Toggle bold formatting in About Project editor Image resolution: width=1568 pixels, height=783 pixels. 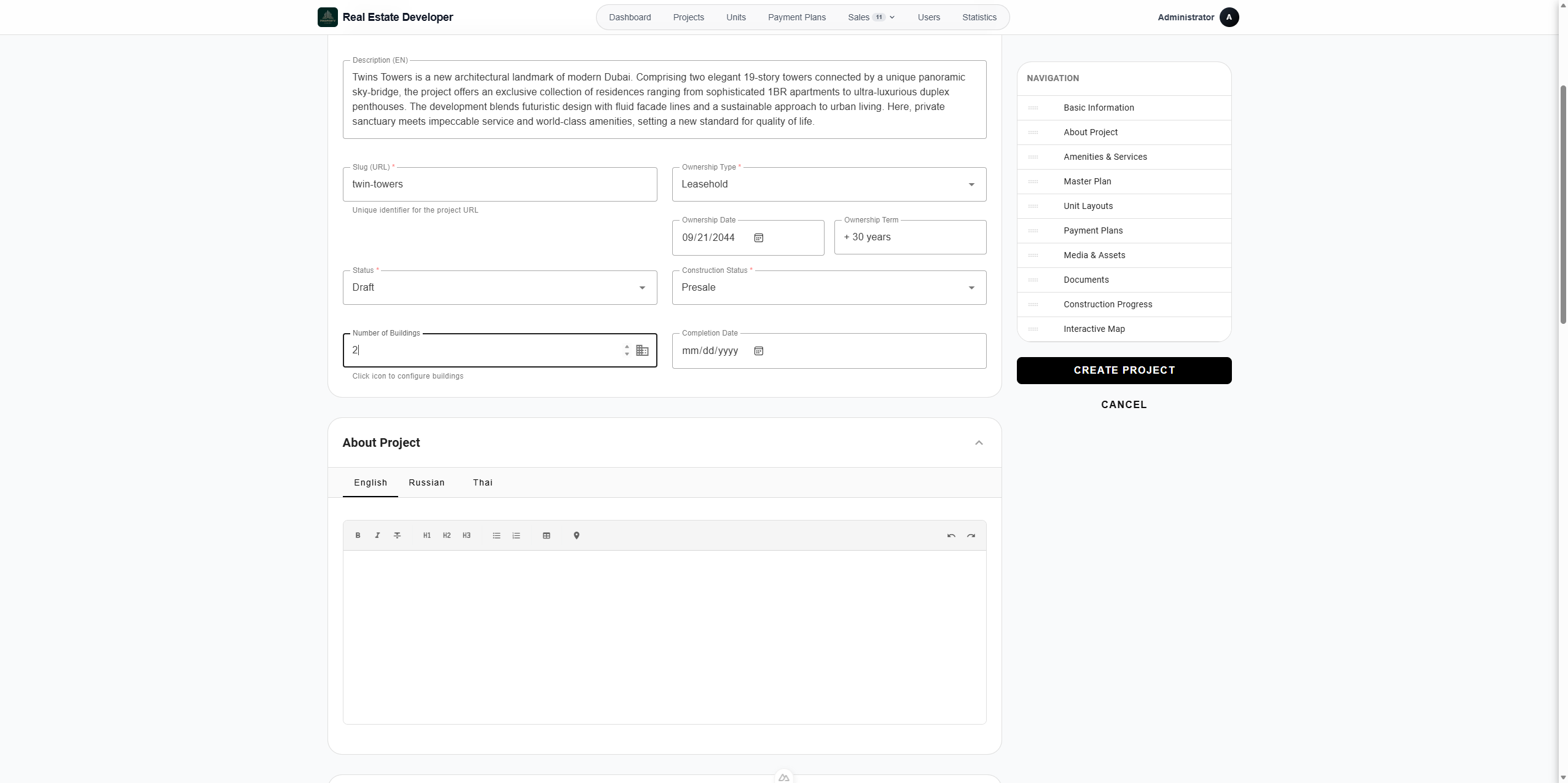point(358,535)
